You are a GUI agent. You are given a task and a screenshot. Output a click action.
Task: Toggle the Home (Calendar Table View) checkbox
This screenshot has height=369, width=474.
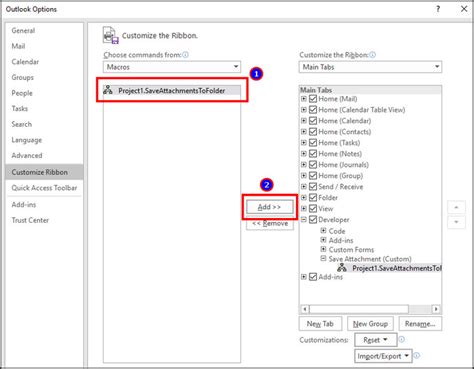pyautogui.click(x=313, y=110)
